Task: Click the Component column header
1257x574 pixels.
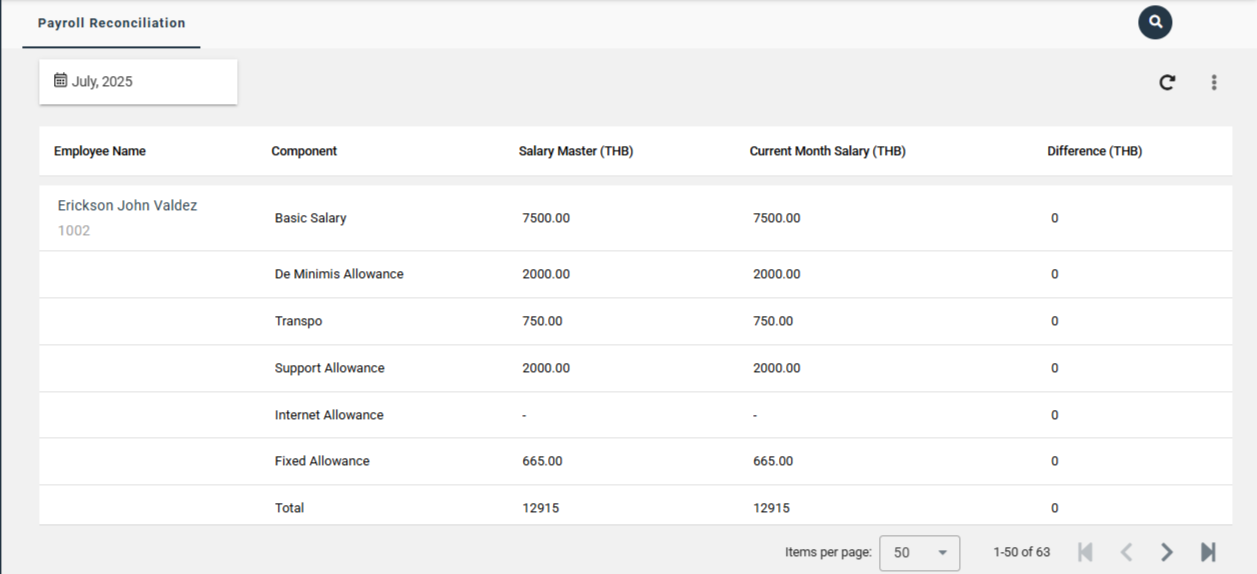Action: [x=304, y=151]
